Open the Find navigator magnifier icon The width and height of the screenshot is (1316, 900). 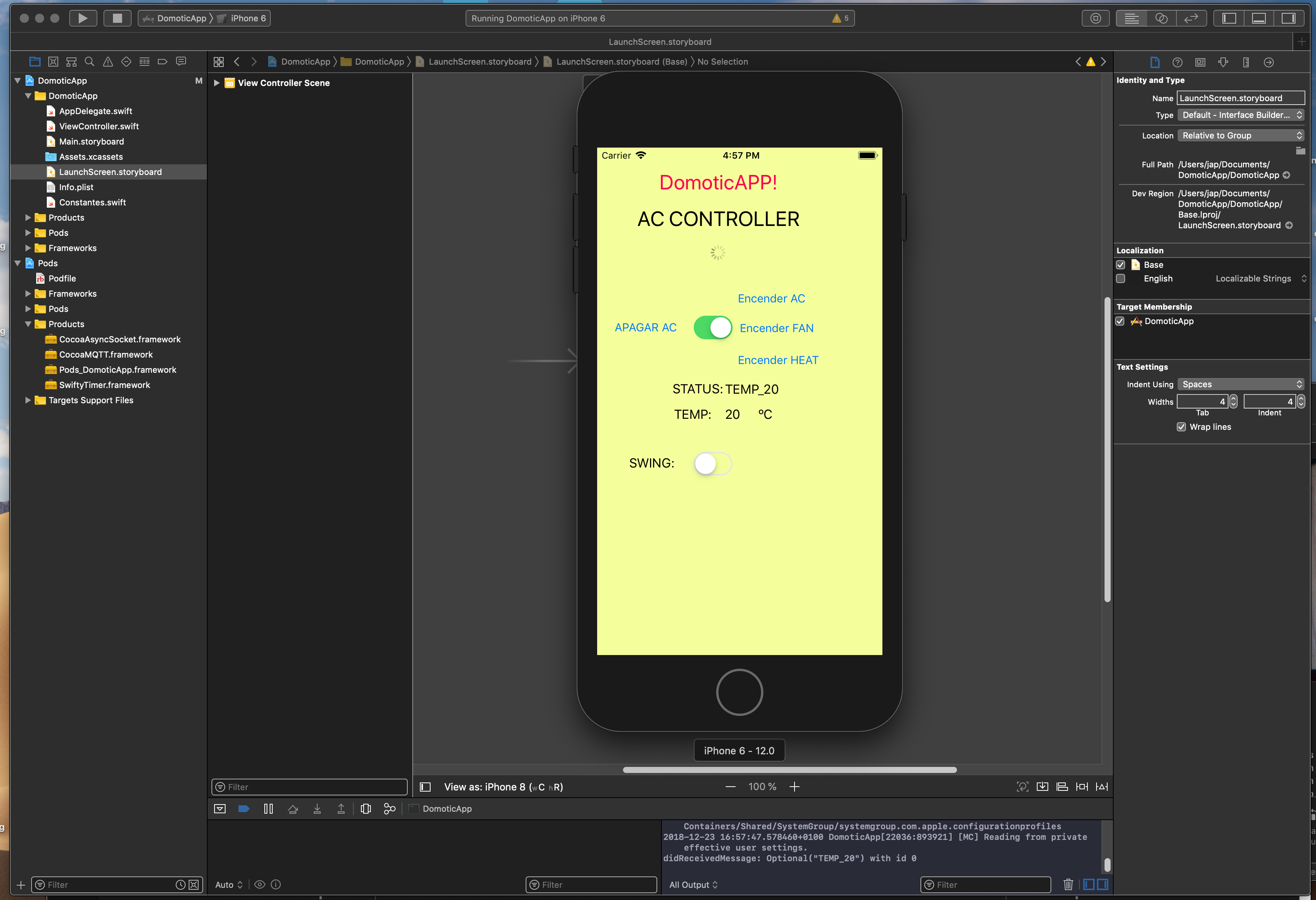click(89, 62)
